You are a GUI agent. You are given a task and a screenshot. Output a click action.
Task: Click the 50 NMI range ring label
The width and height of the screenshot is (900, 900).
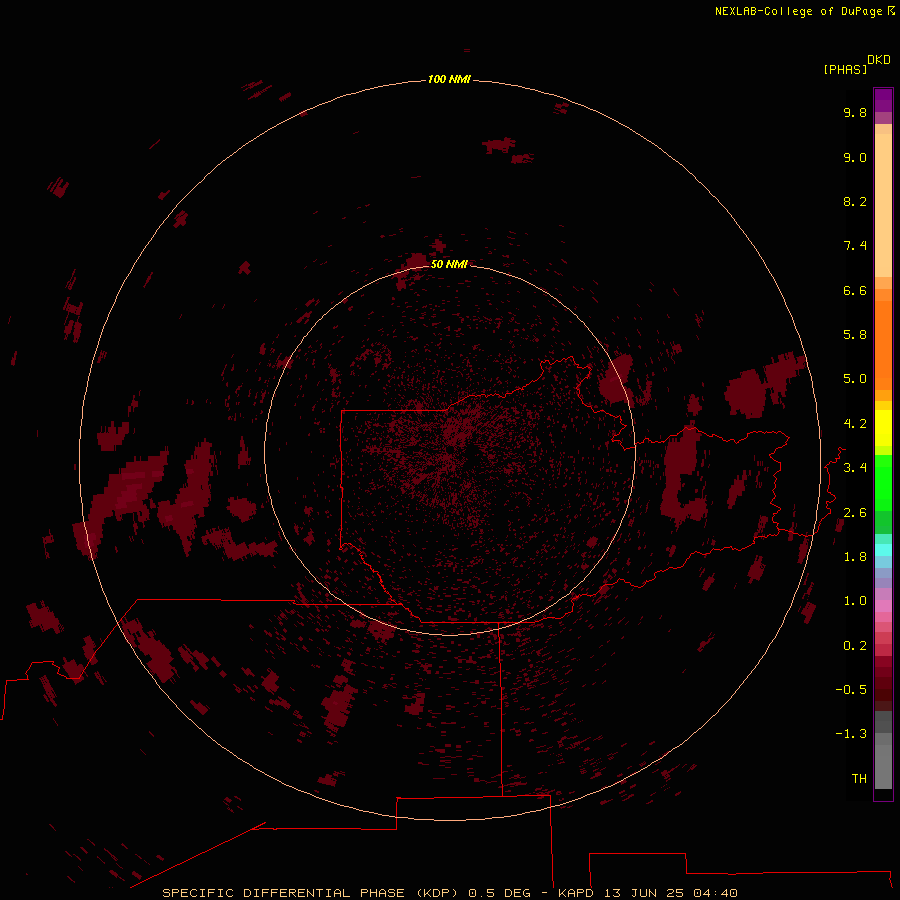[x=449, y=264]
